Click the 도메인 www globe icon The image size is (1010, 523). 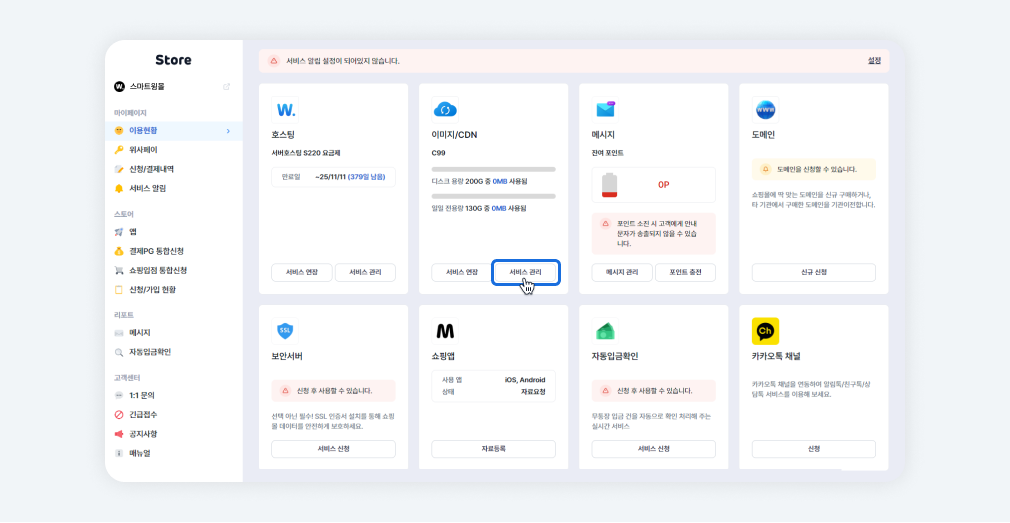pyautogui.click(x=765, y=110)
